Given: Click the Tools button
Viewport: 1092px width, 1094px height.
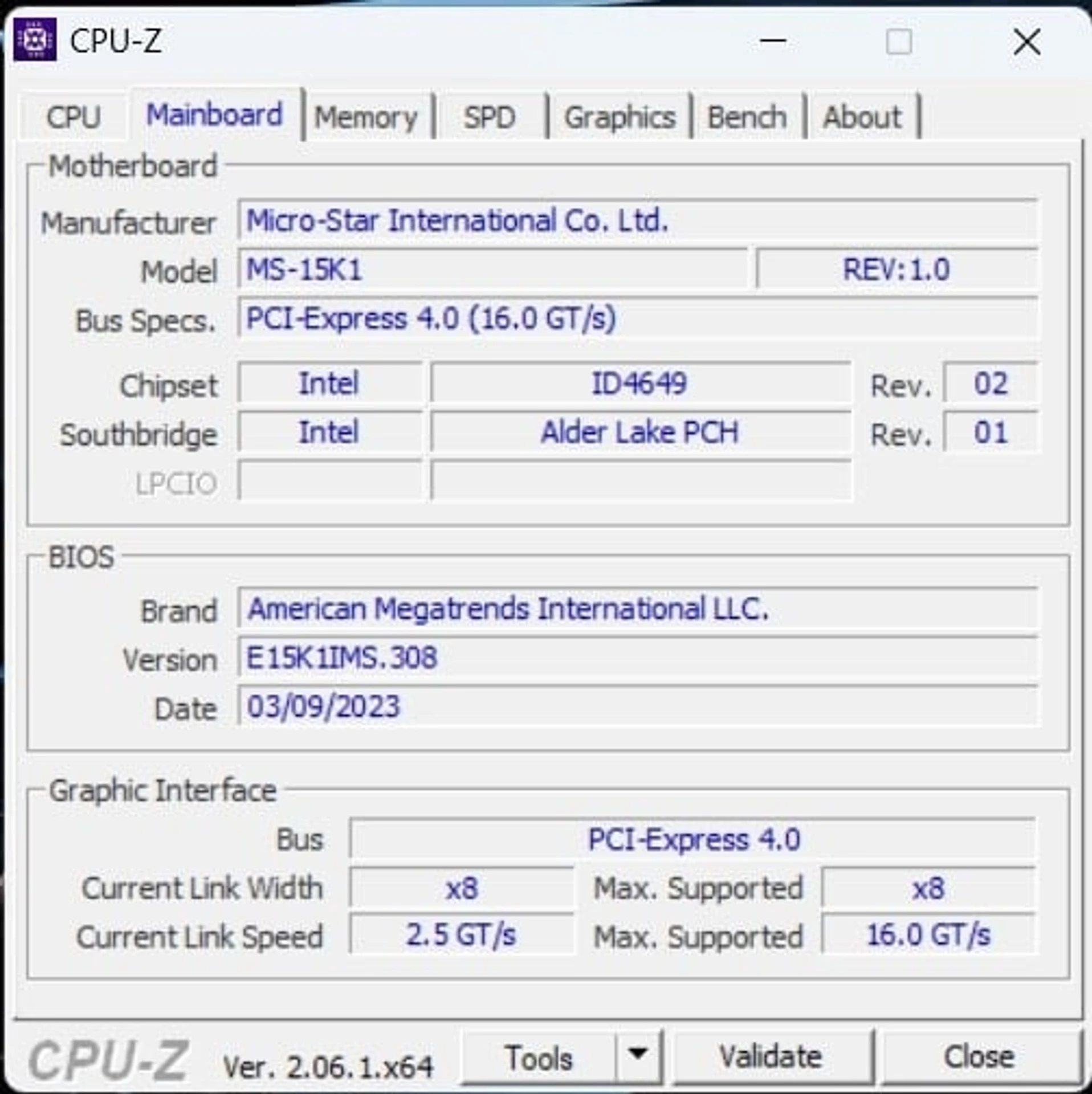Looking at the screenshot, I should 539,1058.
